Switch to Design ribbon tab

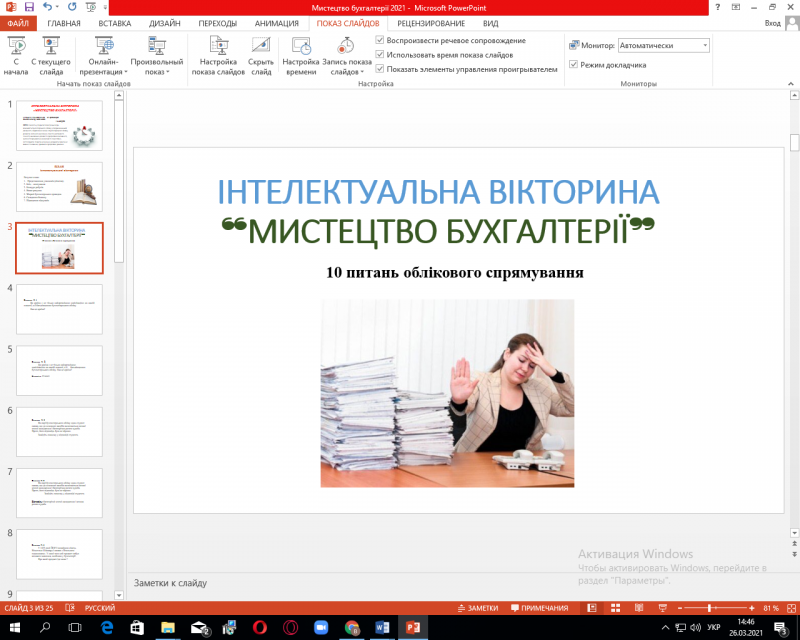coord(165,23)
